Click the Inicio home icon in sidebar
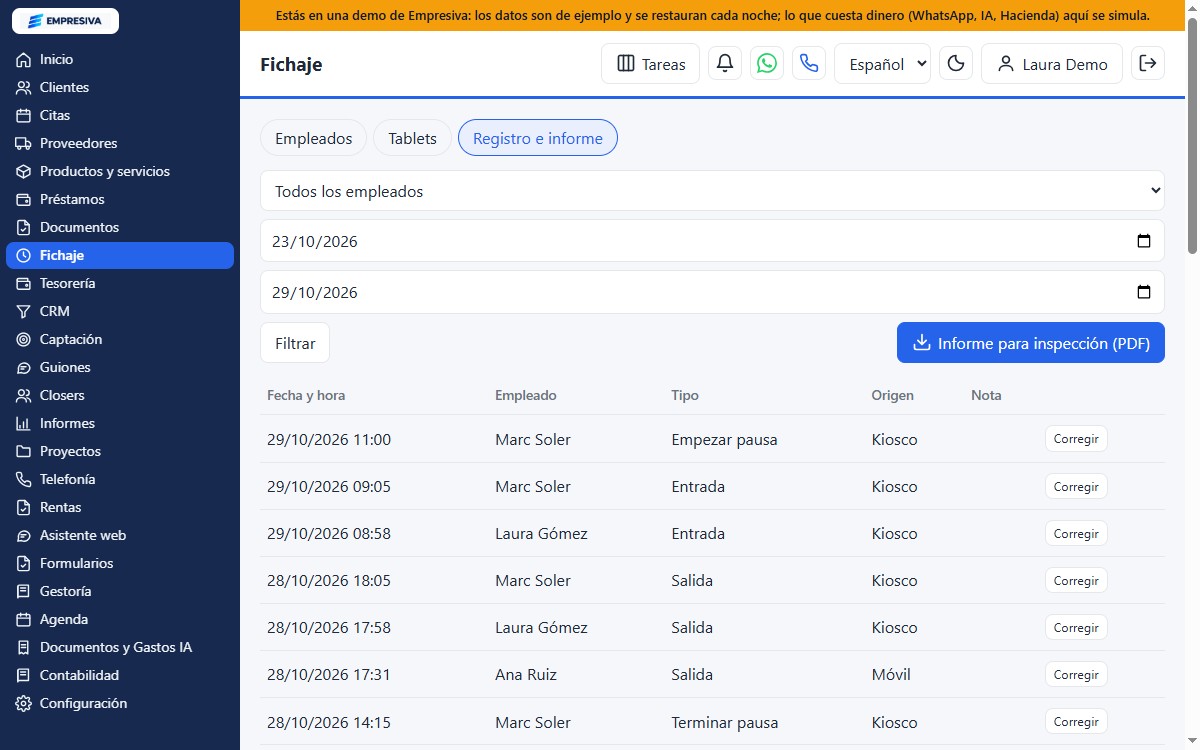1200x750 pixels. [x=24, y=60]
